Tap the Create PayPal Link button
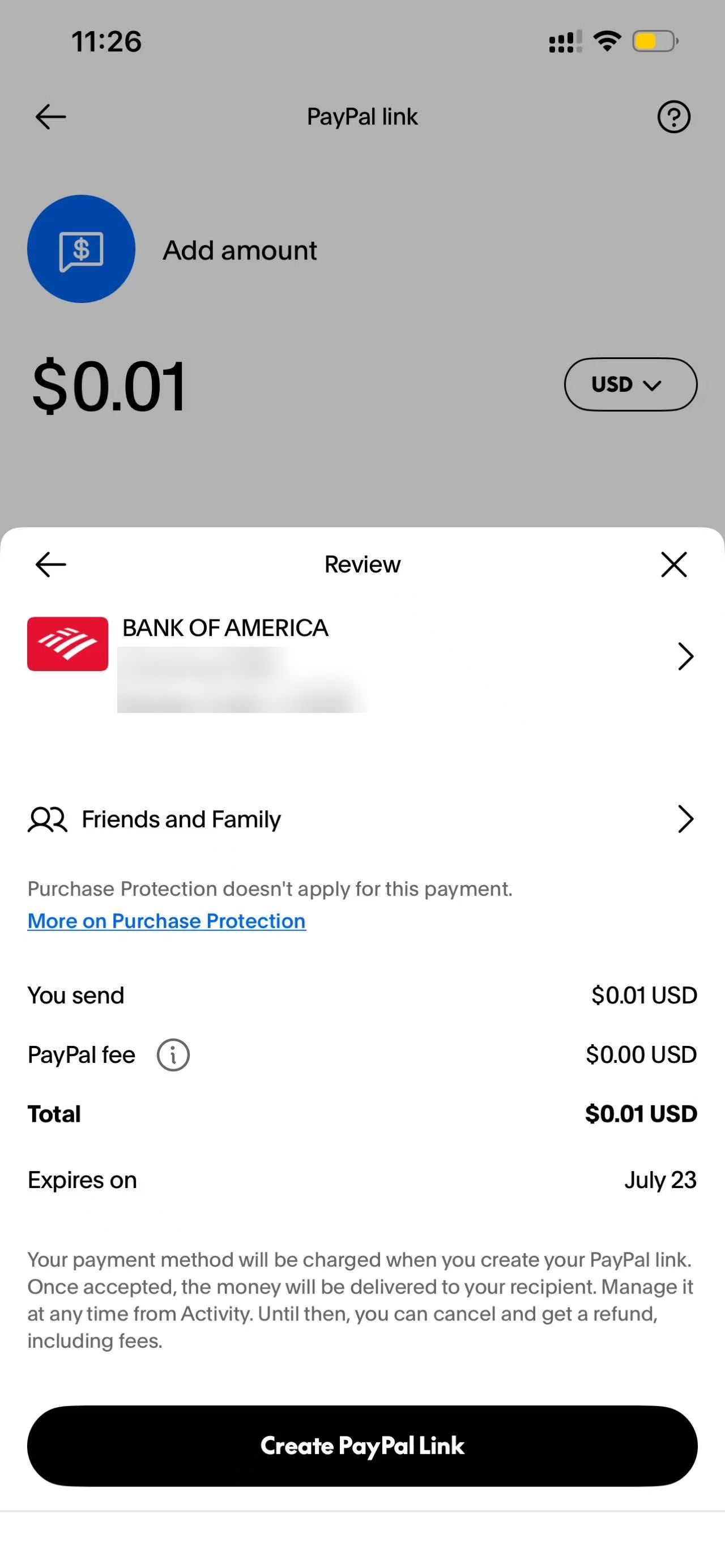725x1568 pixels. 362,1446
